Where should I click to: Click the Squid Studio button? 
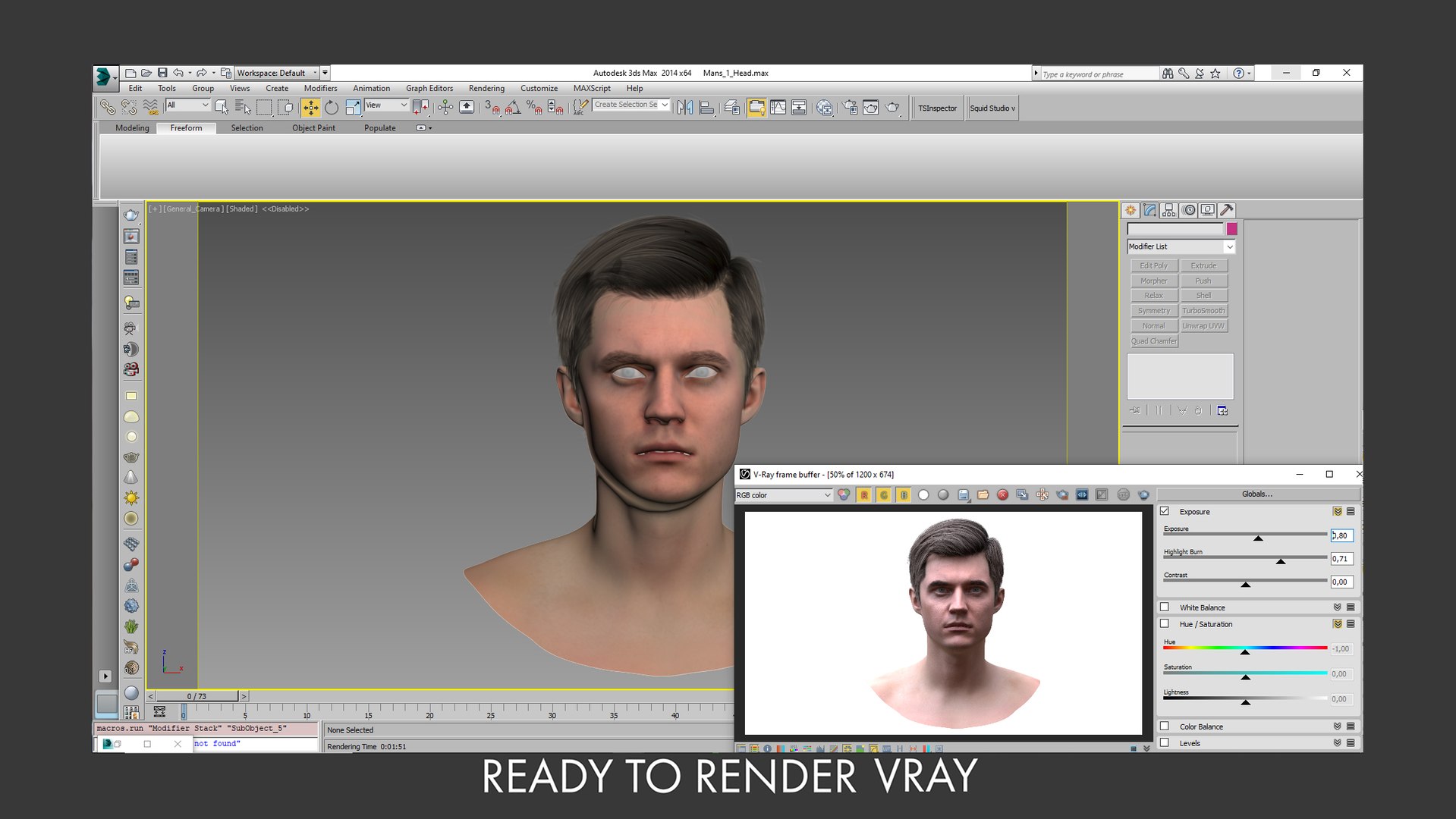click(x=992, y=108)
